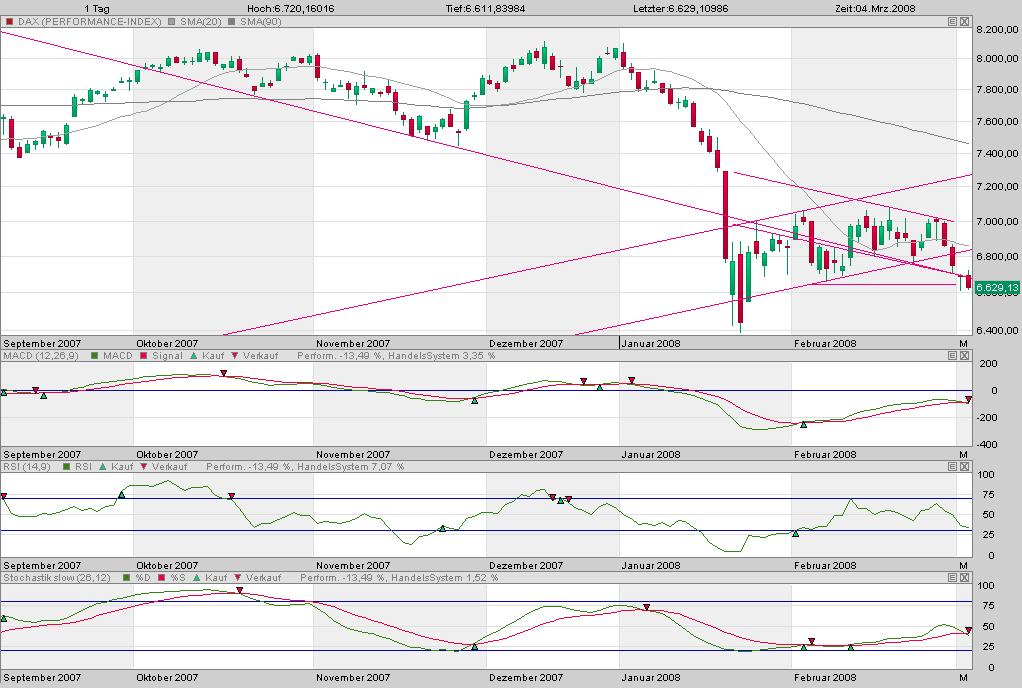
Task: Click the green MACD line legend swatch
Action: coord(94,356)
